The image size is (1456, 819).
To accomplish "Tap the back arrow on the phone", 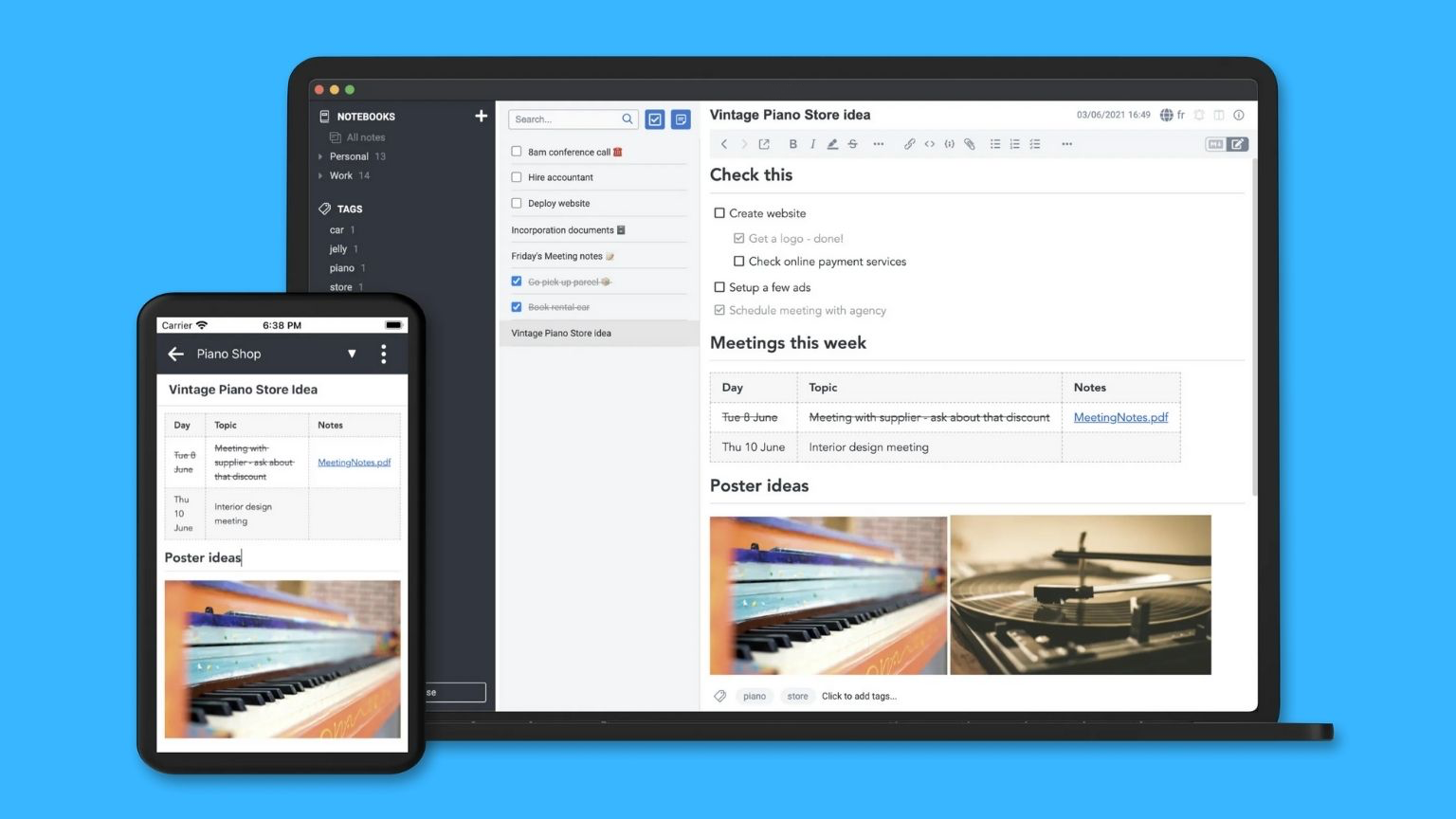I will point(175,354).
